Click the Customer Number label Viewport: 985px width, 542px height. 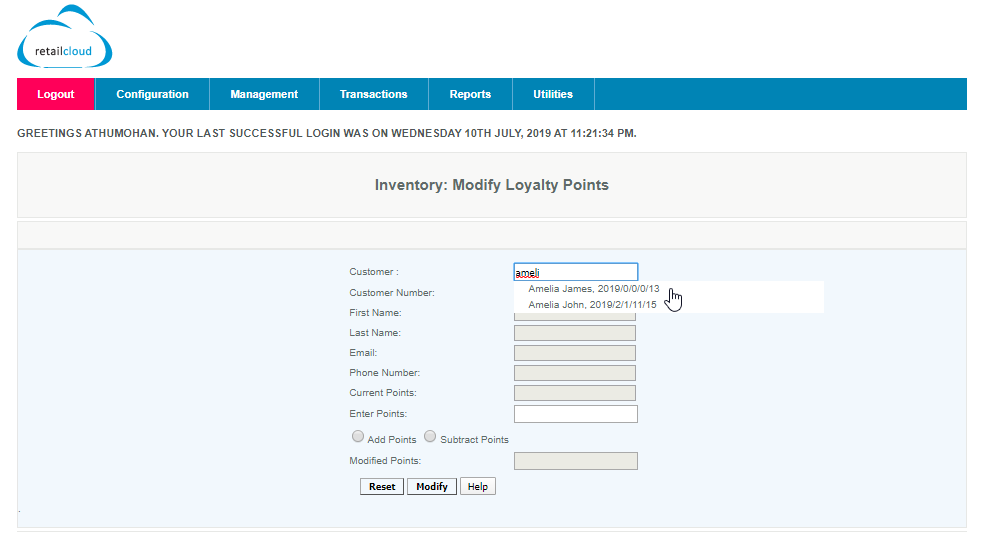pos(392,293)
